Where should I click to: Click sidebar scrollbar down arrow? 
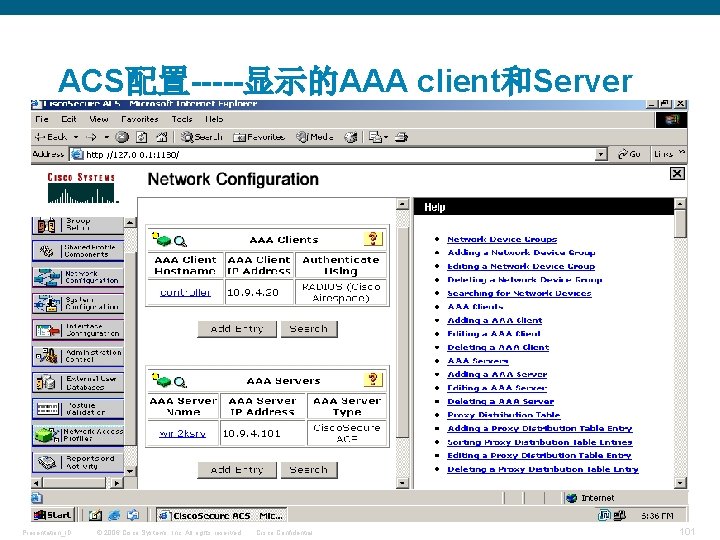pos(130,471)
